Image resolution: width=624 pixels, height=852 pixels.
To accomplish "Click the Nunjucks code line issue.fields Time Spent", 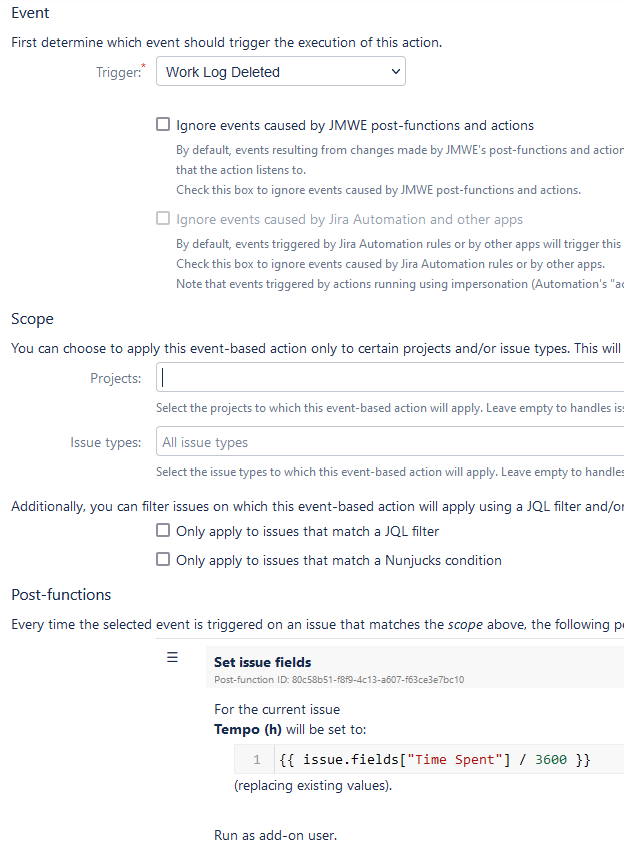I will click(x=434, y=760).
